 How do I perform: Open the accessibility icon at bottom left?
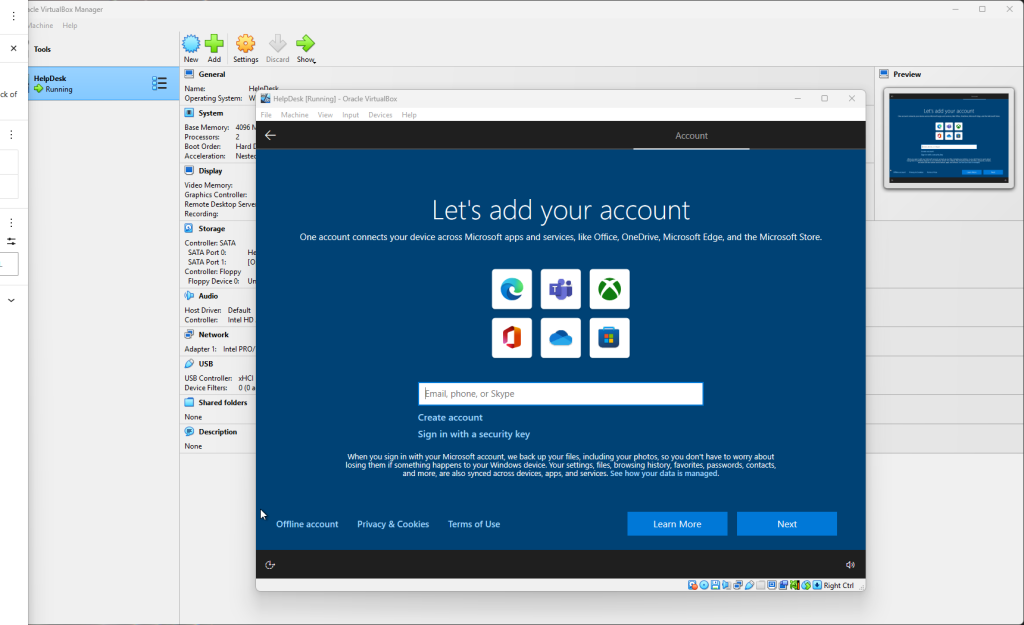tap(270, 565)
